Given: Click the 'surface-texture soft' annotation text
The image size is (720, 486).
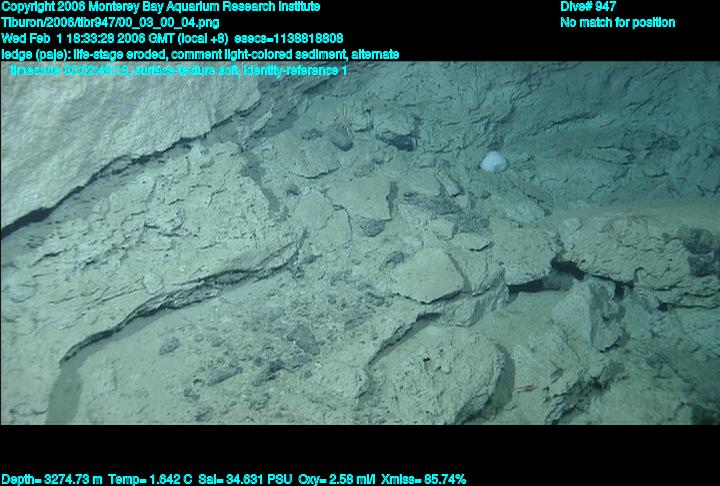Looking at the screenshot, I should [x=186, y=71].
